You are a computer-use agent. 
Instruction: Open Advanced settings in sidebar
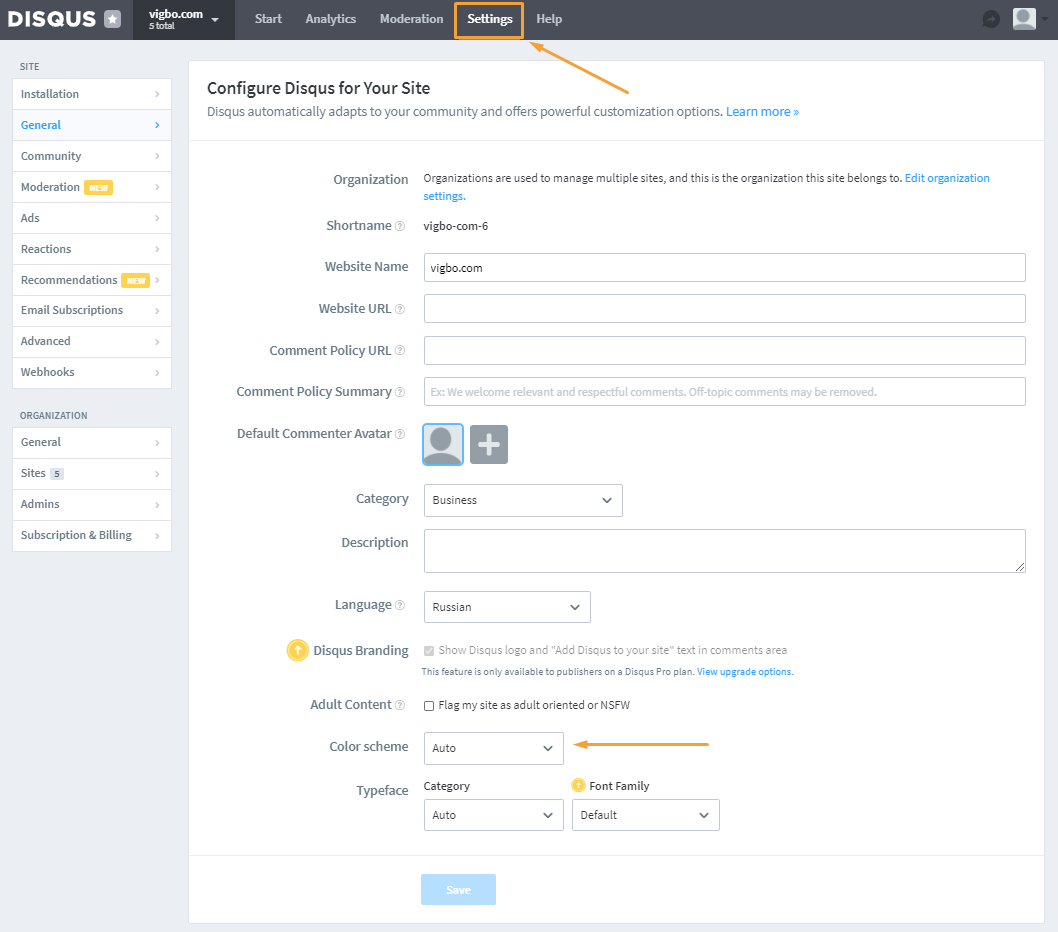(92, 341)
